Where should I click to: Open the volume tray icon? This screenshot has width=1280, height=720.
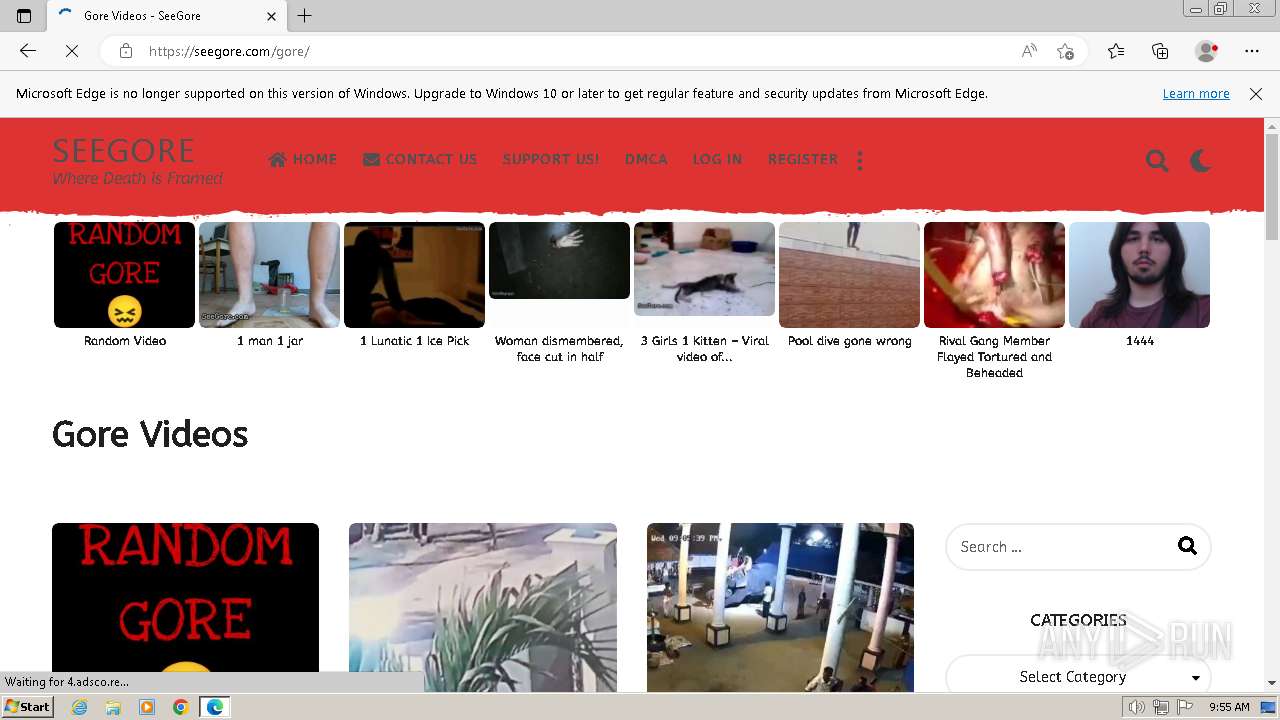(1136, 707)
